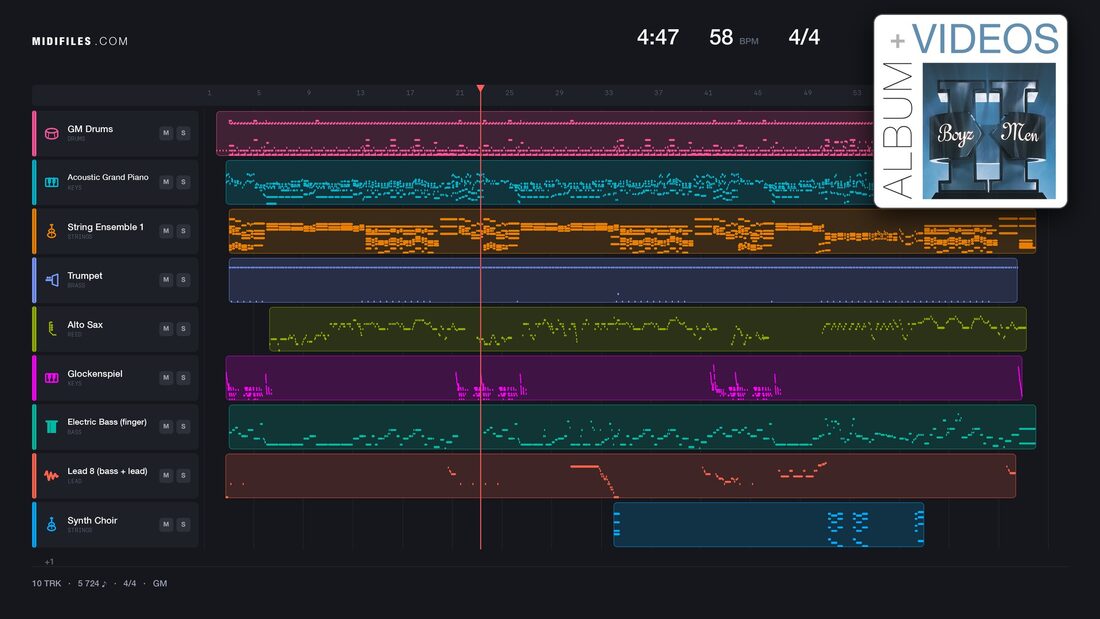Click the Acoustic Grand Piano keys icon
The height and width of the screenshot is (619, 1100).
pos(51,182)
